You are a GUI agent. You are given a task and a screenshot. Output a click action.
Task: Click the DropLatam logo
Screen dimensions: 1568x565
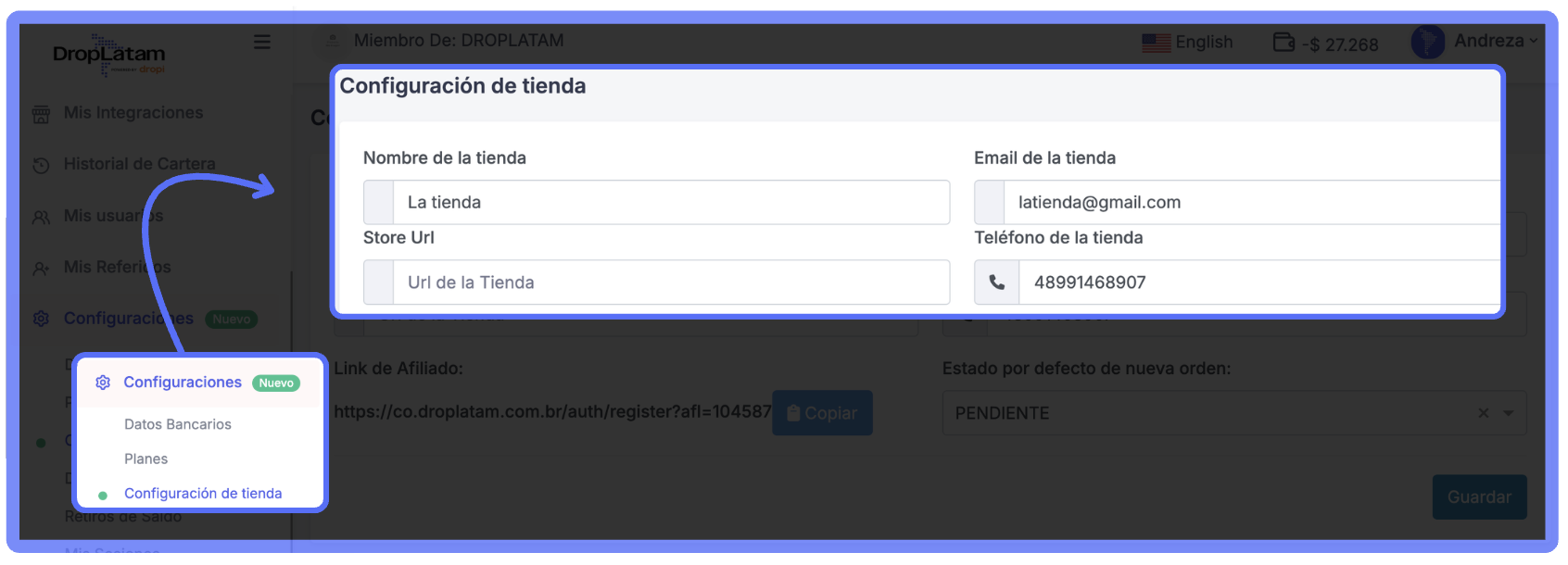[x=109, y=55]
